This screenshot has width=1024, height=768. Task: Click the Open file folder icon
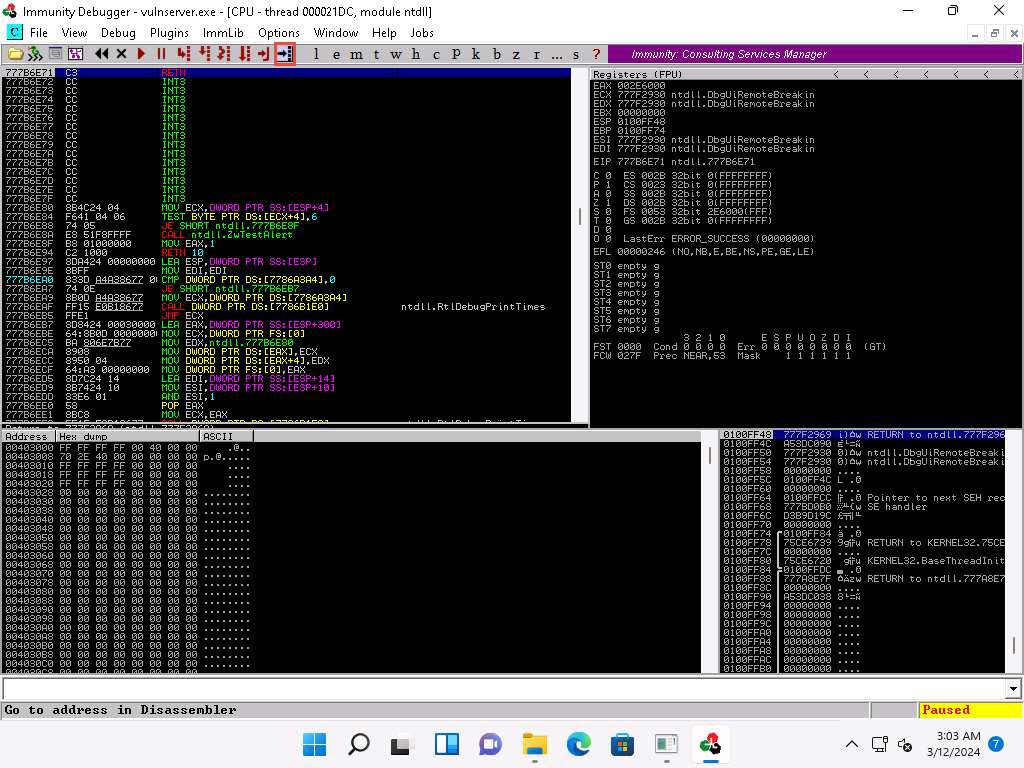point(16,54)
